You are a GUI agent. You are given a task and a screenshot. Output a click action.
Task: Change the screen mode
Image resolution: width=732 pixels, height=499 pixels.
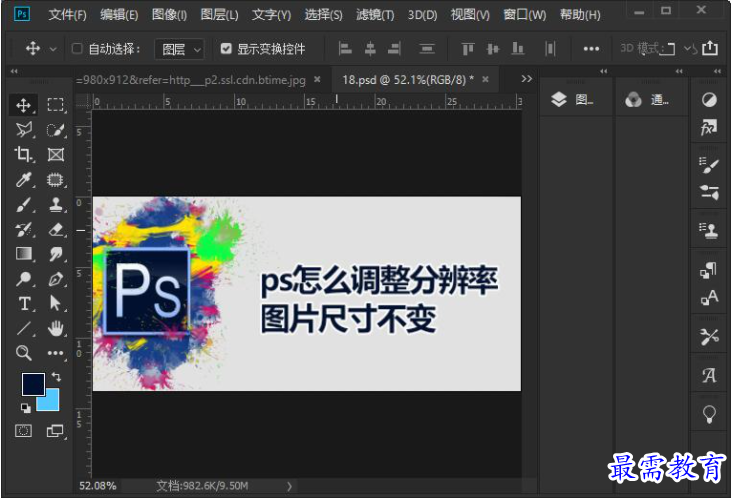click(55, 430)
